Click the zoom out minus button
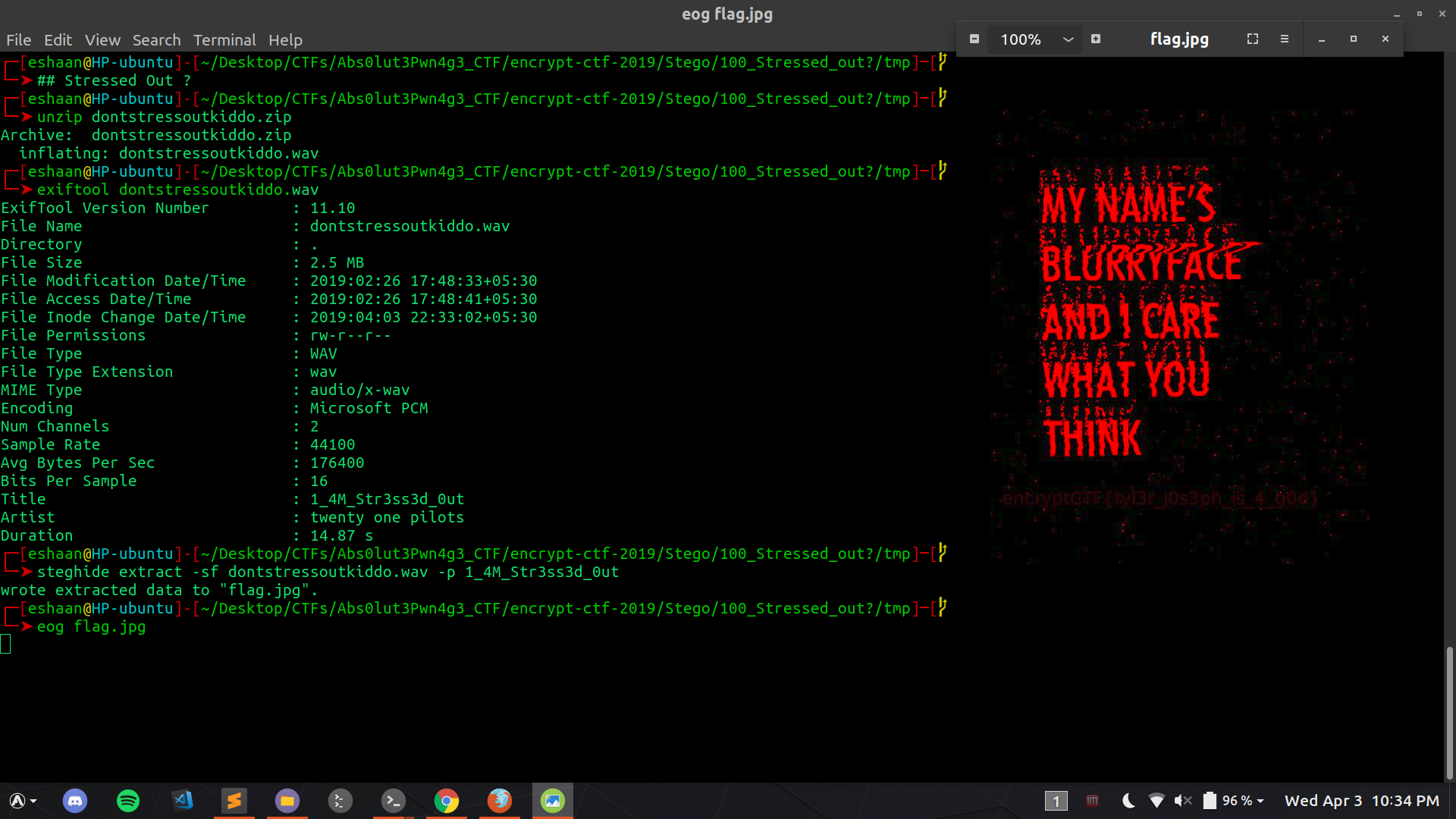Viewport: 1456px width, 819px height. tap(974, 39)
